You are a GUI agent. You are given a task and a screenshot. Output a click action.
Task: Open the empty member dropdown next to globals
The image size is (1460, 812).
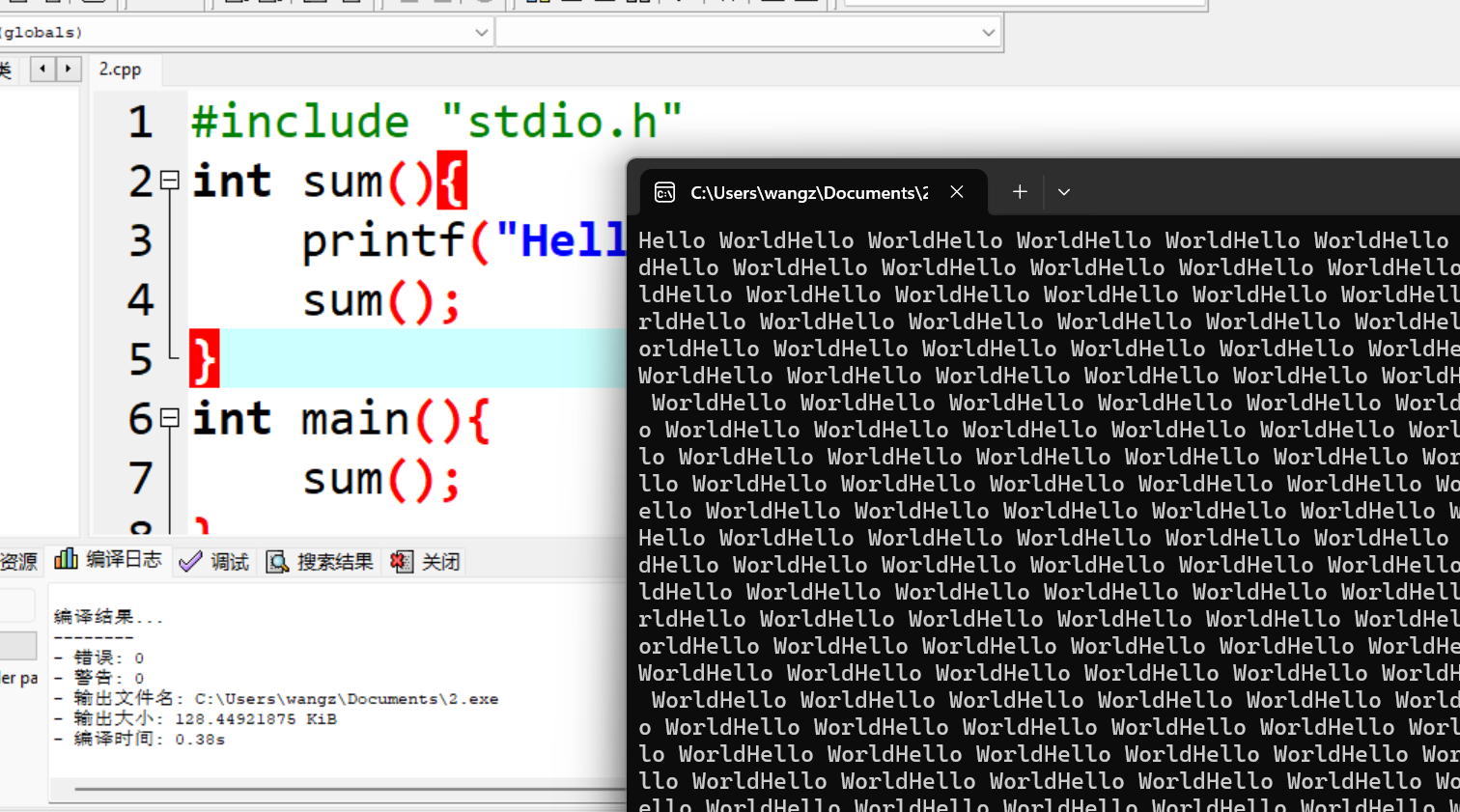pos(988,33)
